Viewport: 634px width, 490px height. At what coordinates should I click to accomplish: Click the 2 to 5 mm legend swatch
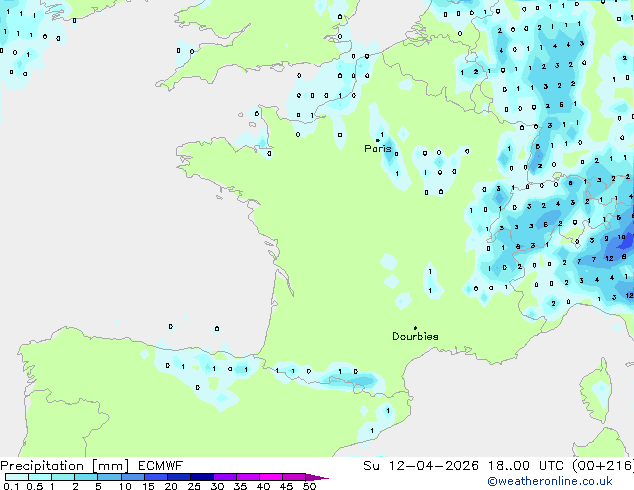(x=86, y=477)
